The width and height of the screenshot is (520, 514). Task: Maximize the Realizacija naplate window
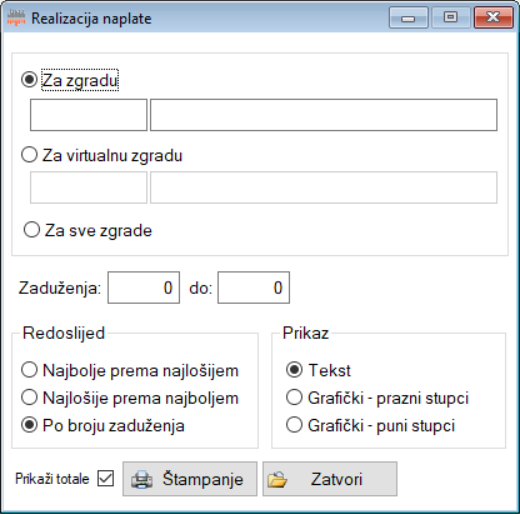(x=451, y=17)
